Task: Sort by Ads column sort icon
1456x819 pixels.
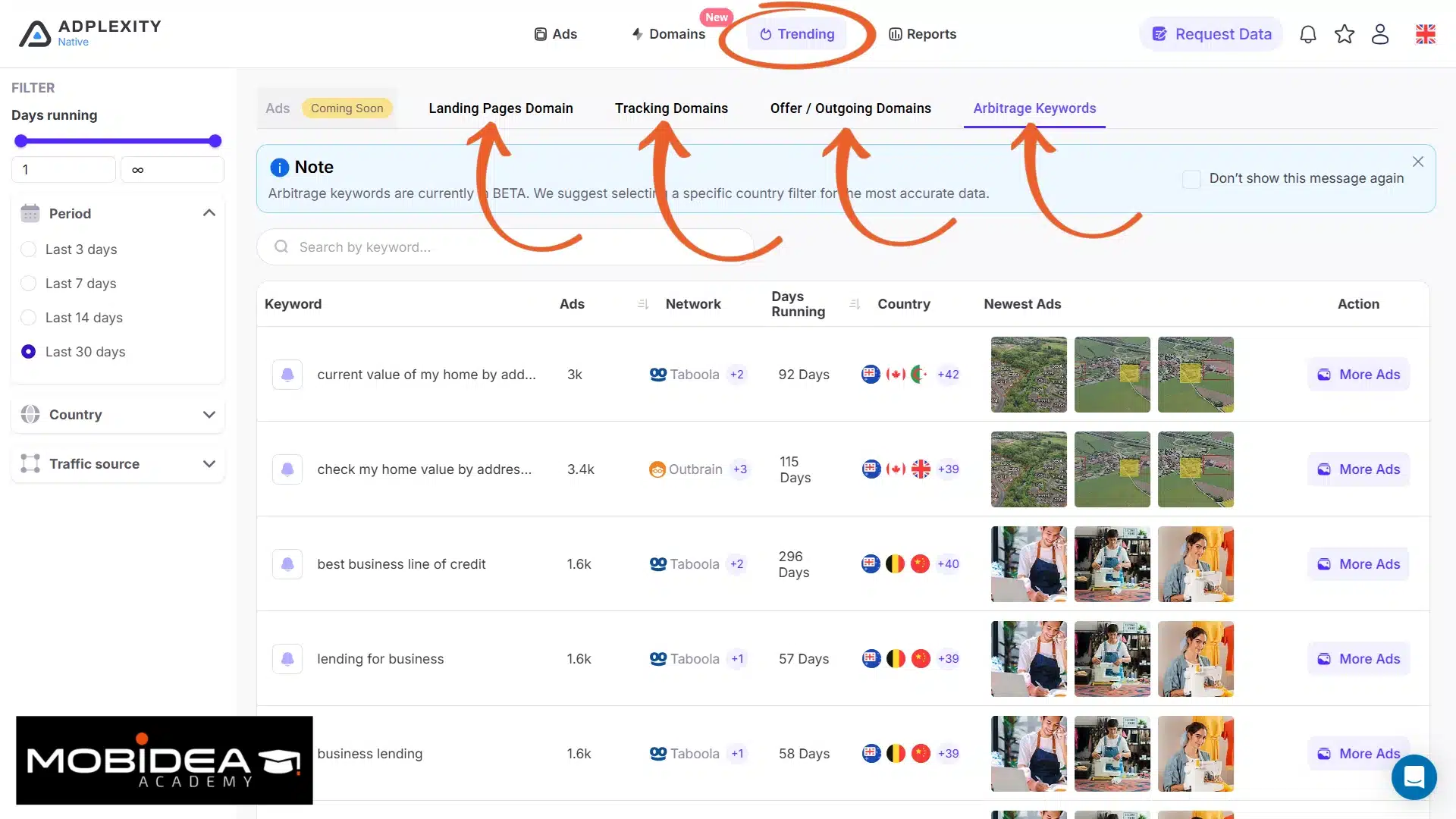Action: [x=643, y=304]
